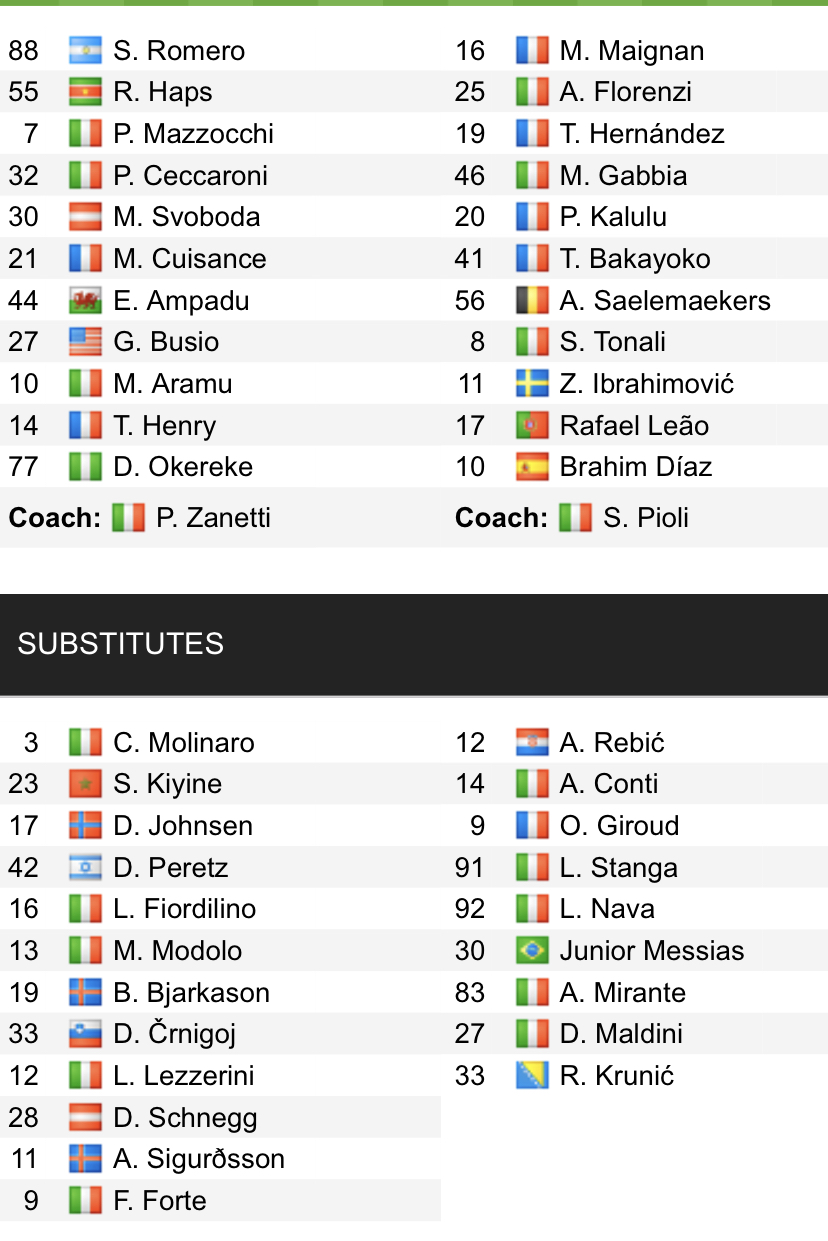Viewport: 828px width, 1241px height.
Task: Click coach S. Pioli's name
Action: pos(646,518)
